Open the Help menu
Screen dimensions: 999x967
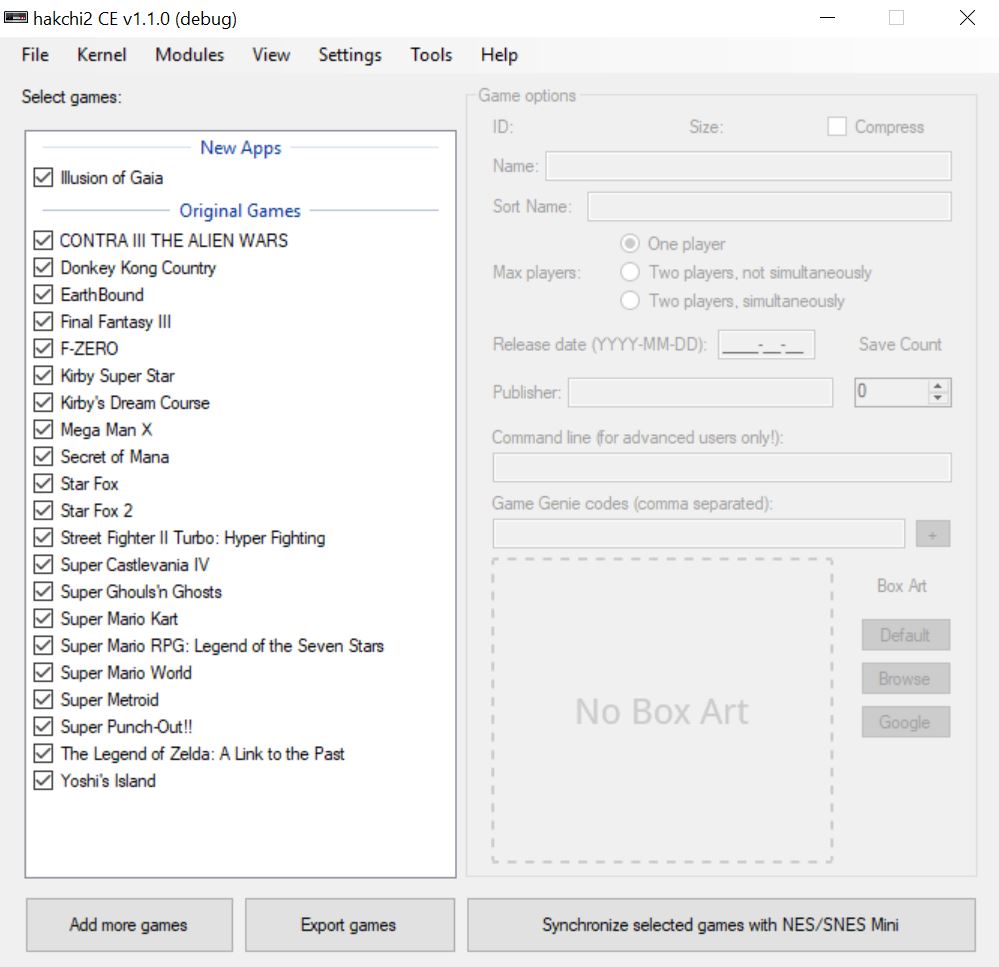click(x=499, y=55)
